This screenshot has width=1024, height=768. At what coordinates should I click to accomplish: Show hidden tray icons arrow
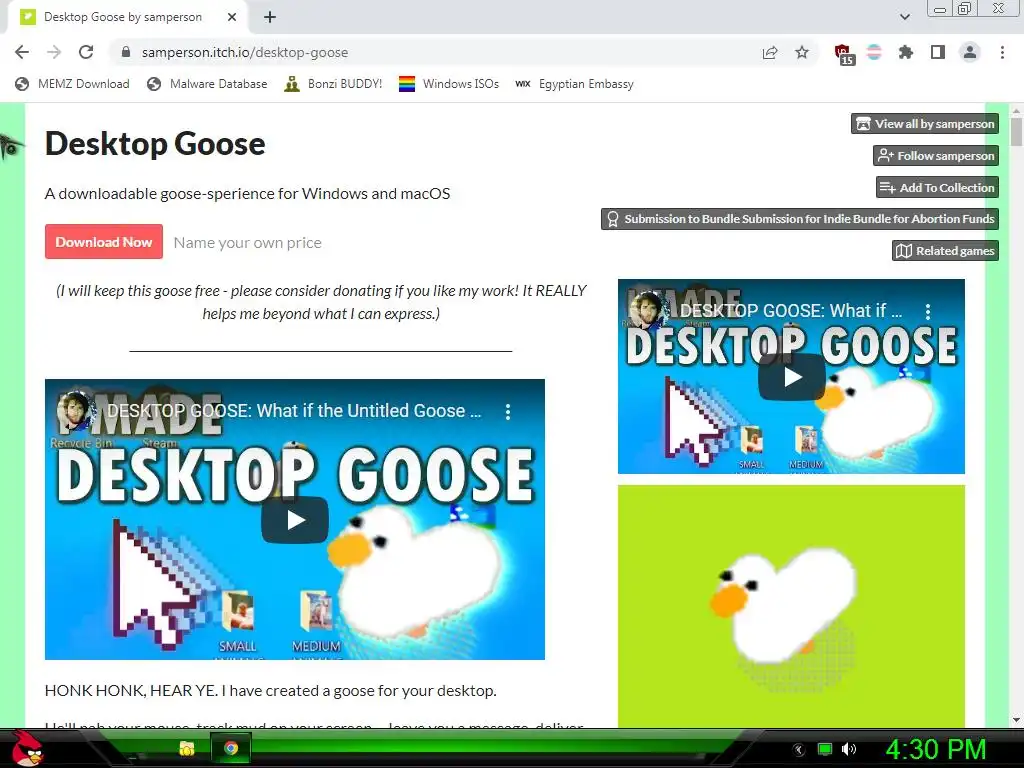799,749
